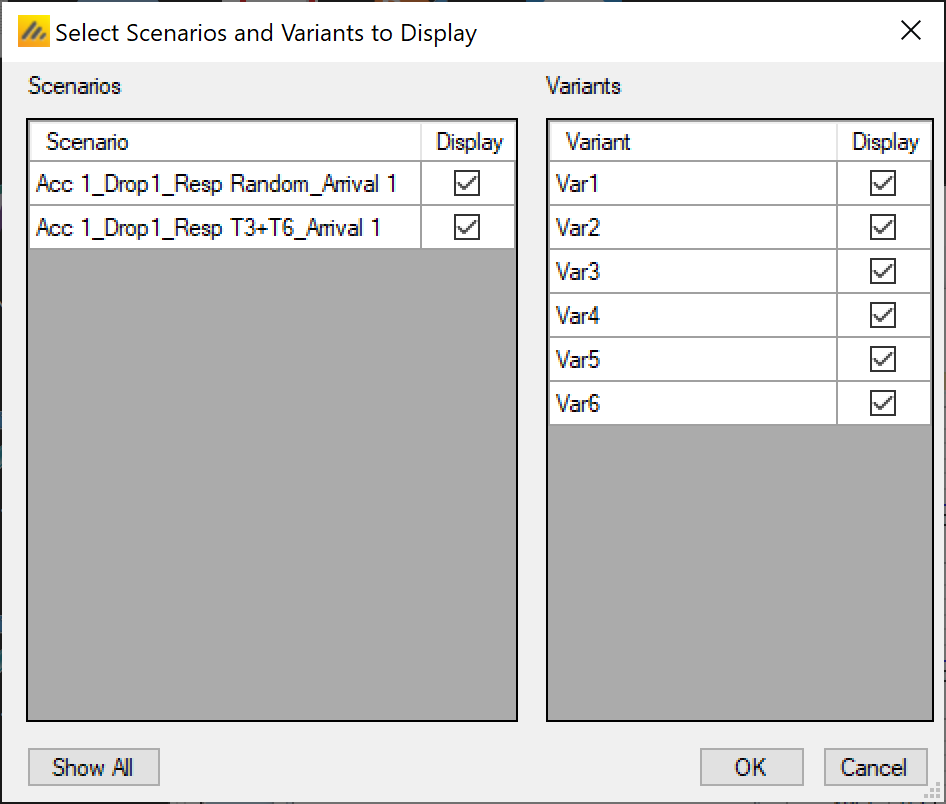Disable Display for Var3
Image resolution: width=946 pixels, height=804 pixels.
pos(883,271)
